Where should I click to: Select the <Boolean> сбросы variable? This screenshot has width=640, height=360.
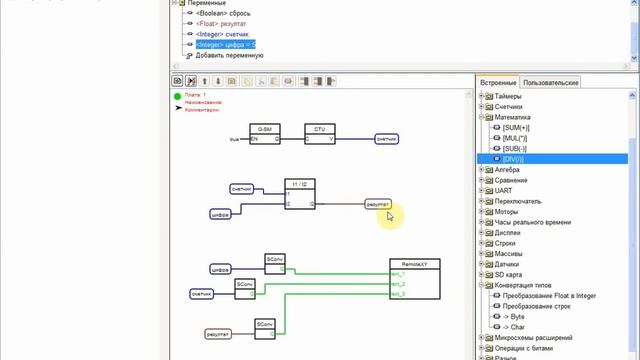223,13
